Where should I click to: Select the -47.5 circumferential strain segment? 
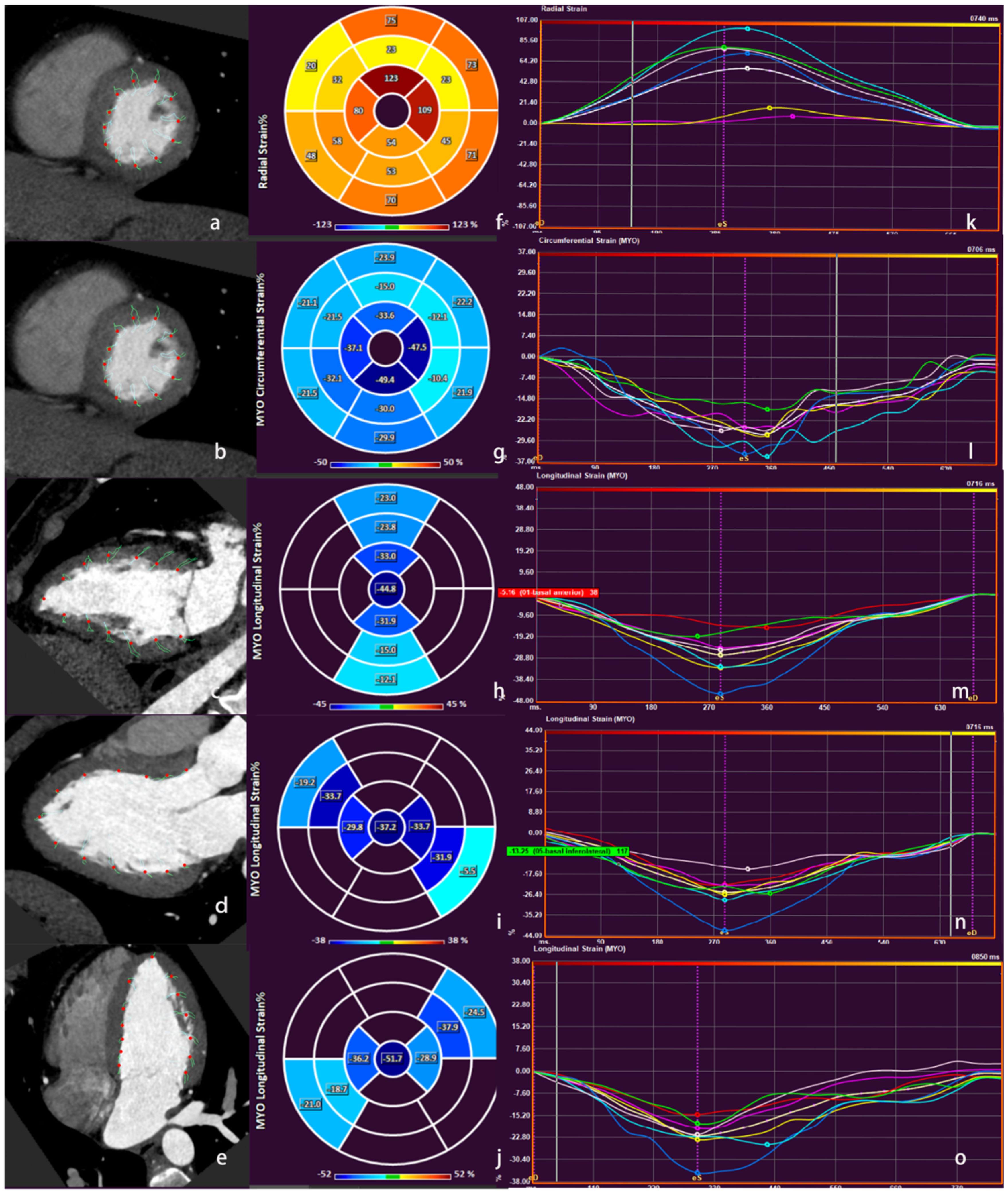pyautogui.click(x=418, y=347)
